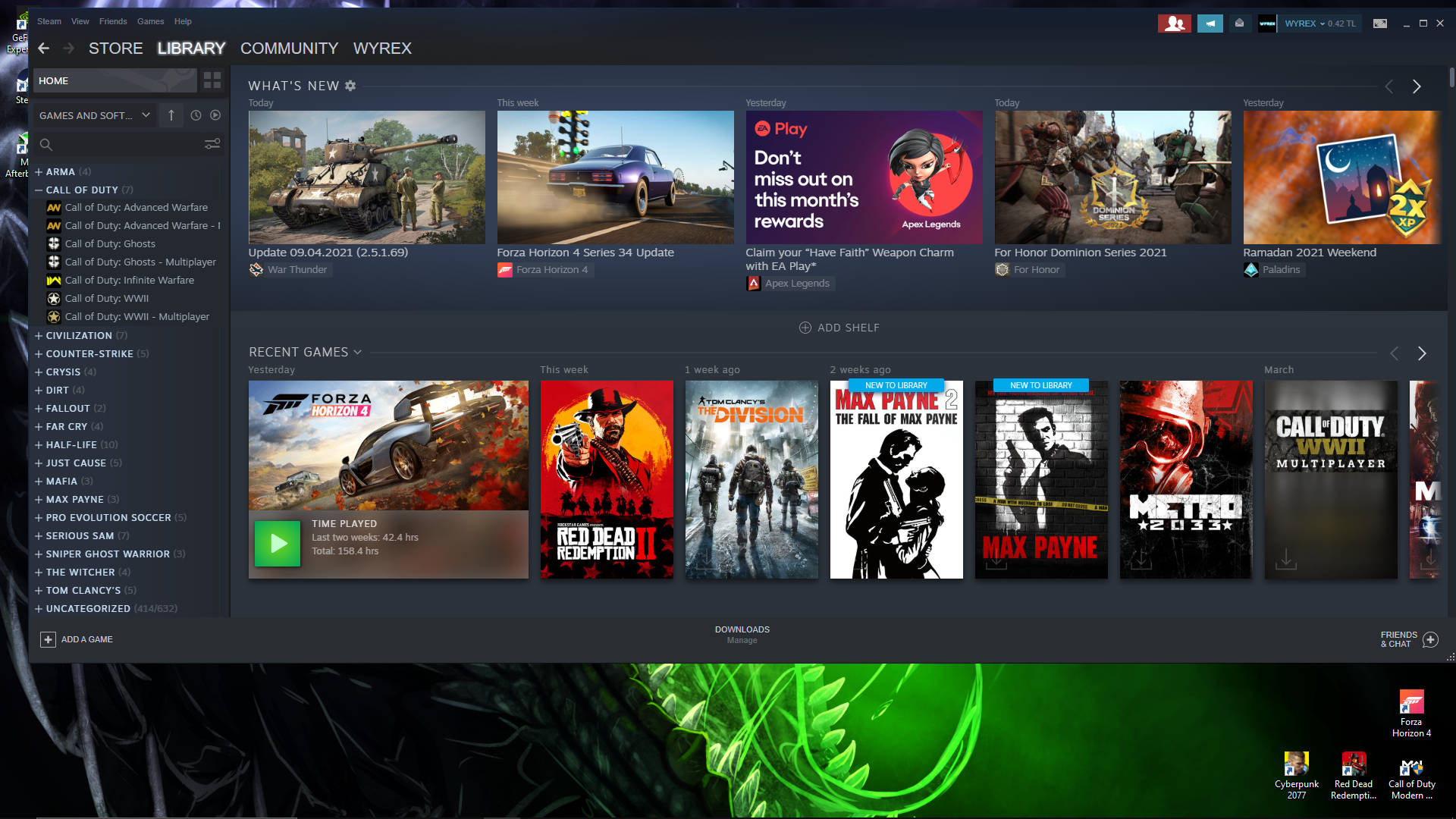Click the back navigation arrow

pyautogui.click(x=44, y=49)
